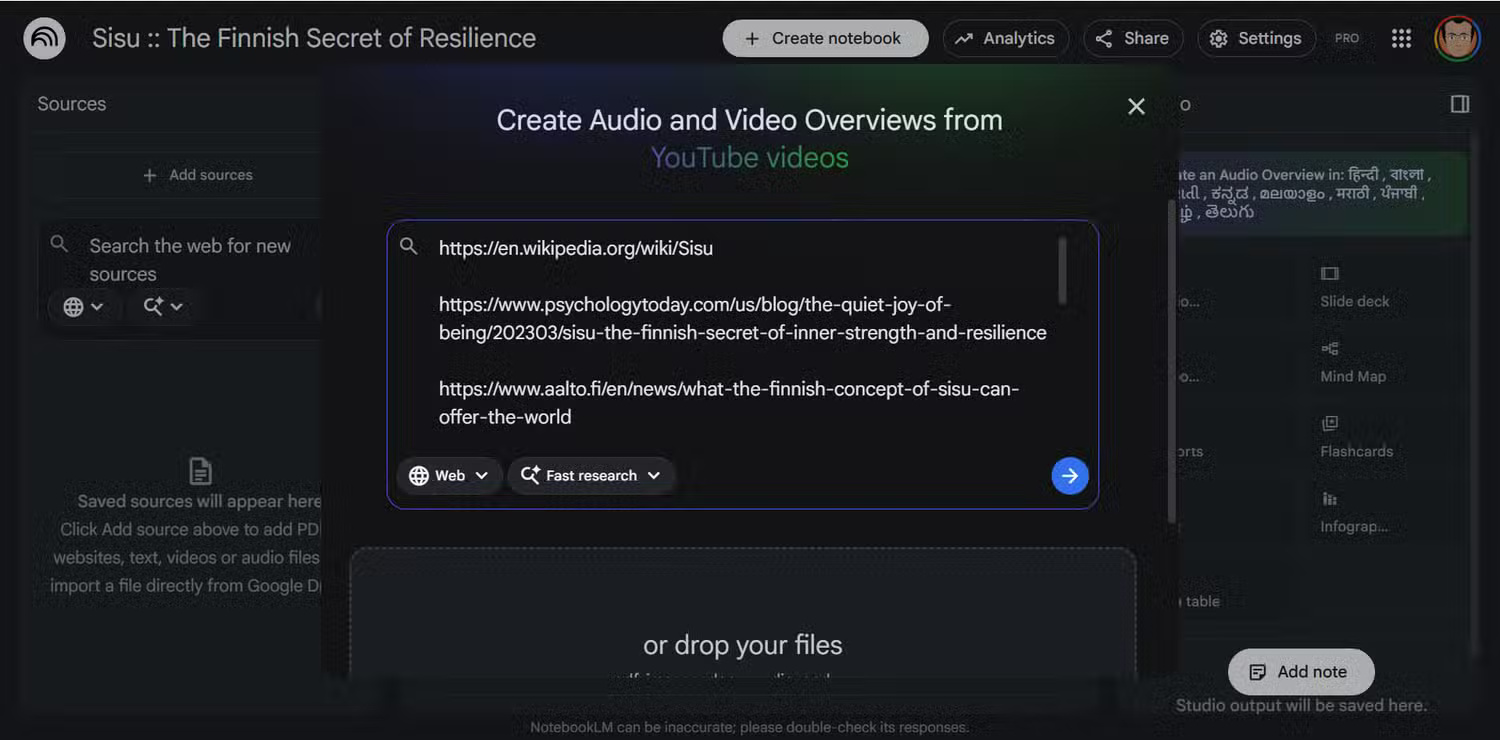Image resolution: width=1500 pixels, height=740 pixels.
Task: Close the add sources dialog
Action: tap(1136, 106)
